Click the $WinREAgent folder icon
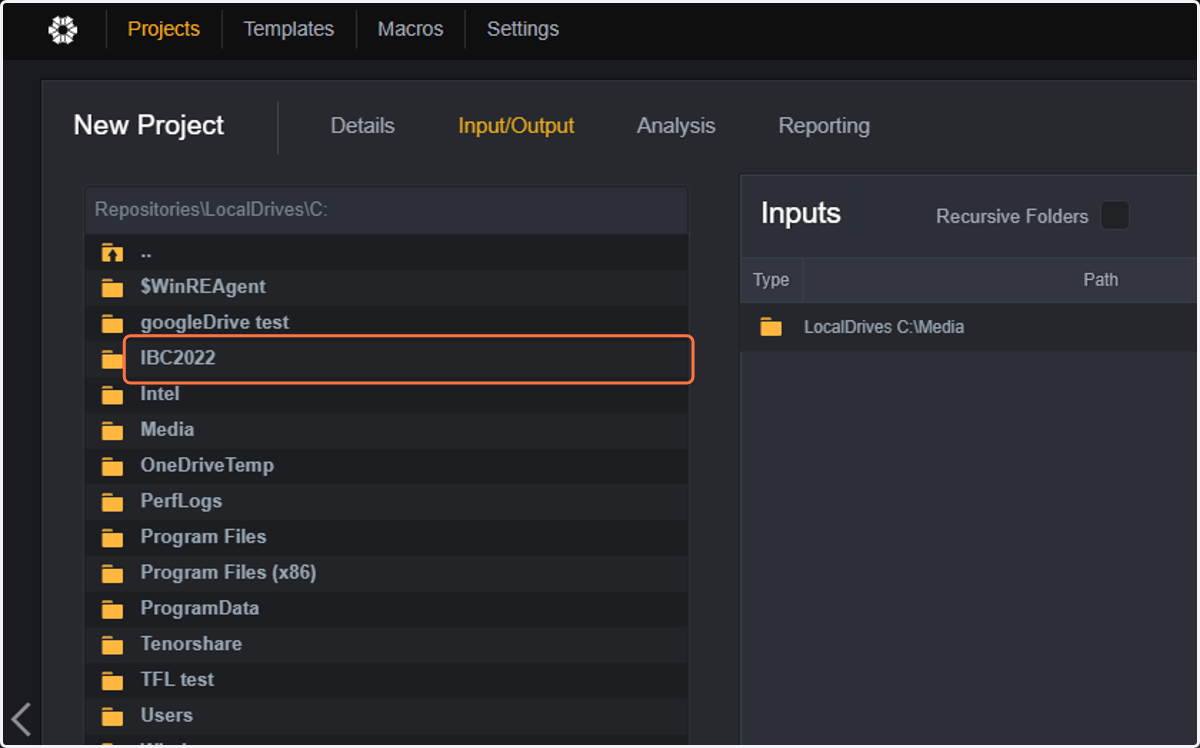 click(112, 288)
